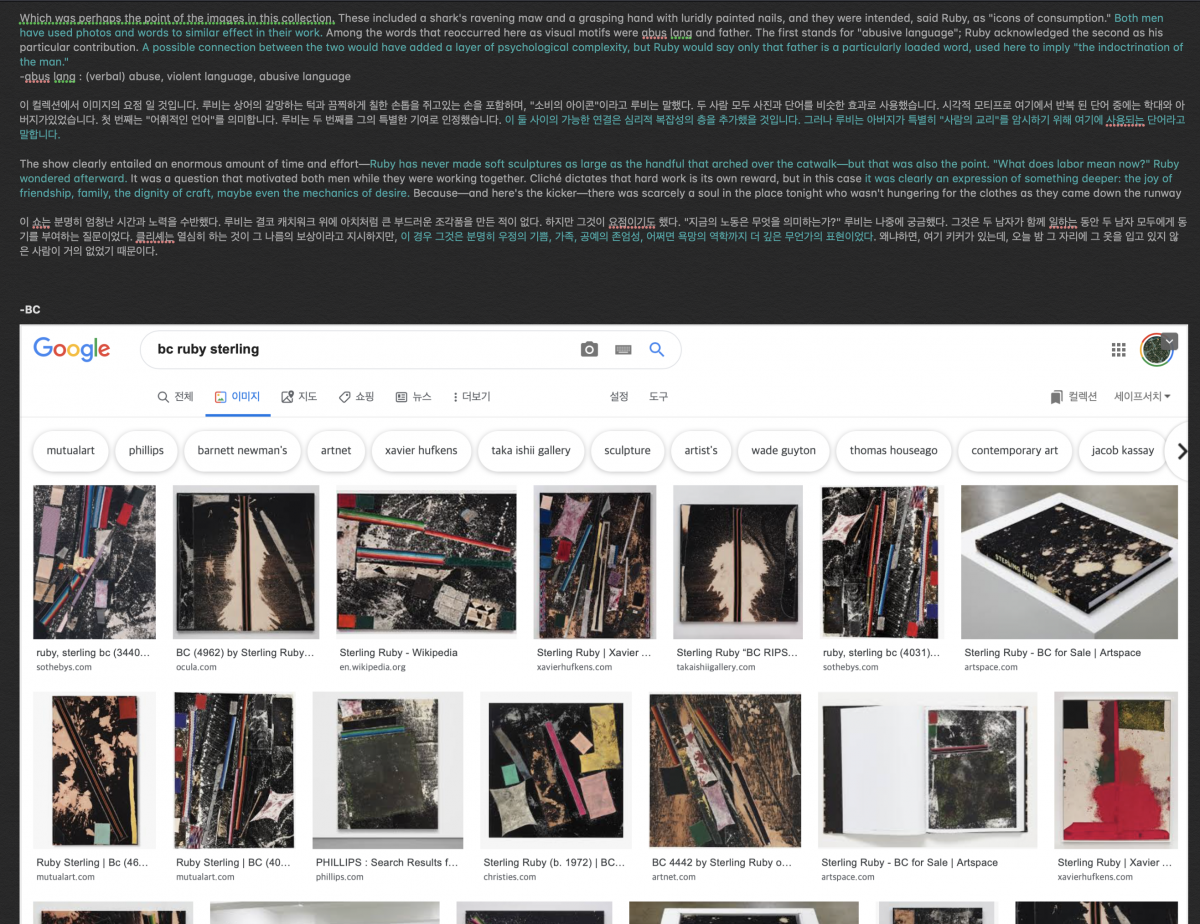Open the 뉴스 tab
This screenshot has height=924, width=1200.
pos(413,397)
